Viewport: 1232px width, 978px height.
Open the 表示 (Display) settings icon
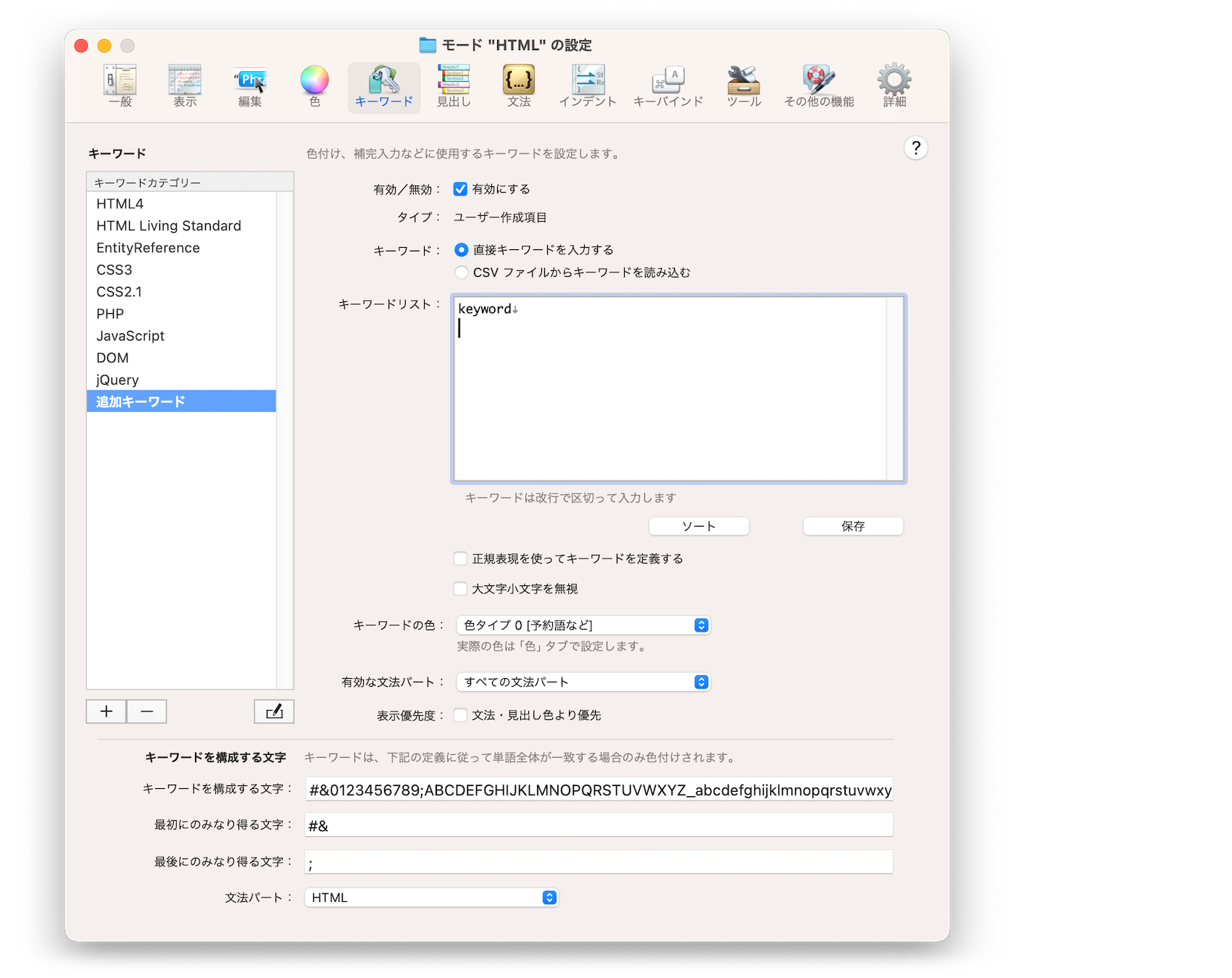185,80
